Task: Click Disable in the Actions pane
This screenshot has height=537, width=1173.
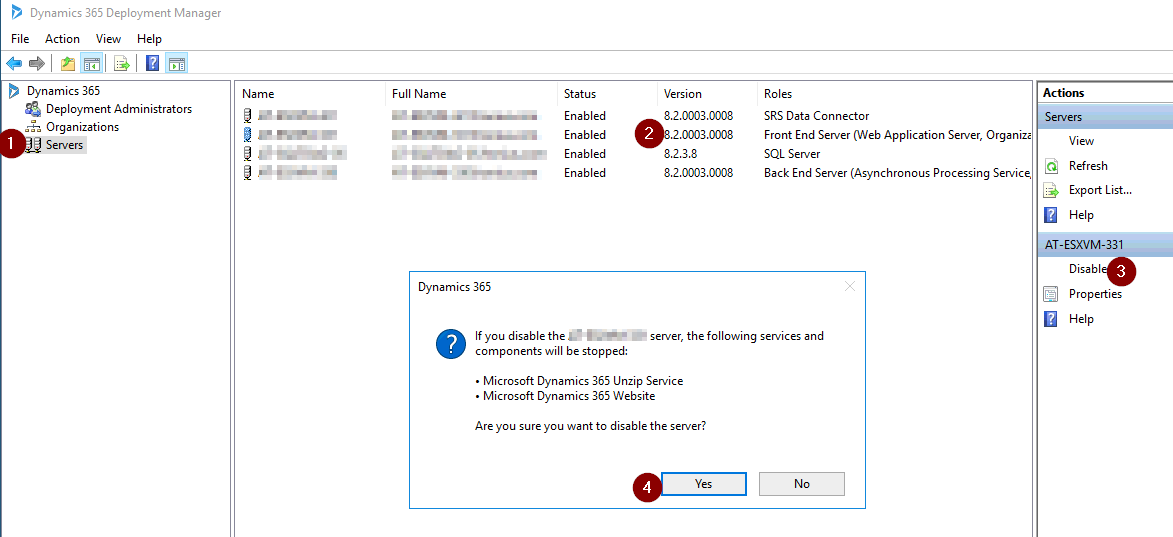Action: coord(1087,269)
